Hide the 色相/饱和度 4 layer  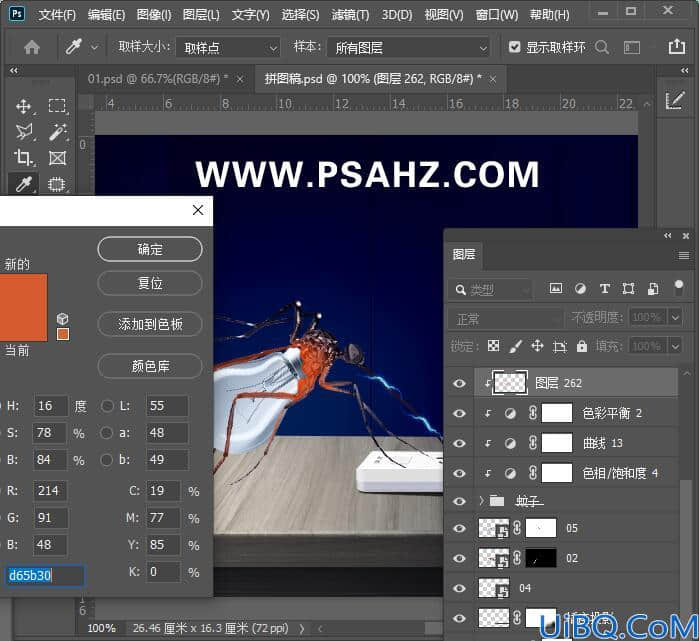pos(459,473)
